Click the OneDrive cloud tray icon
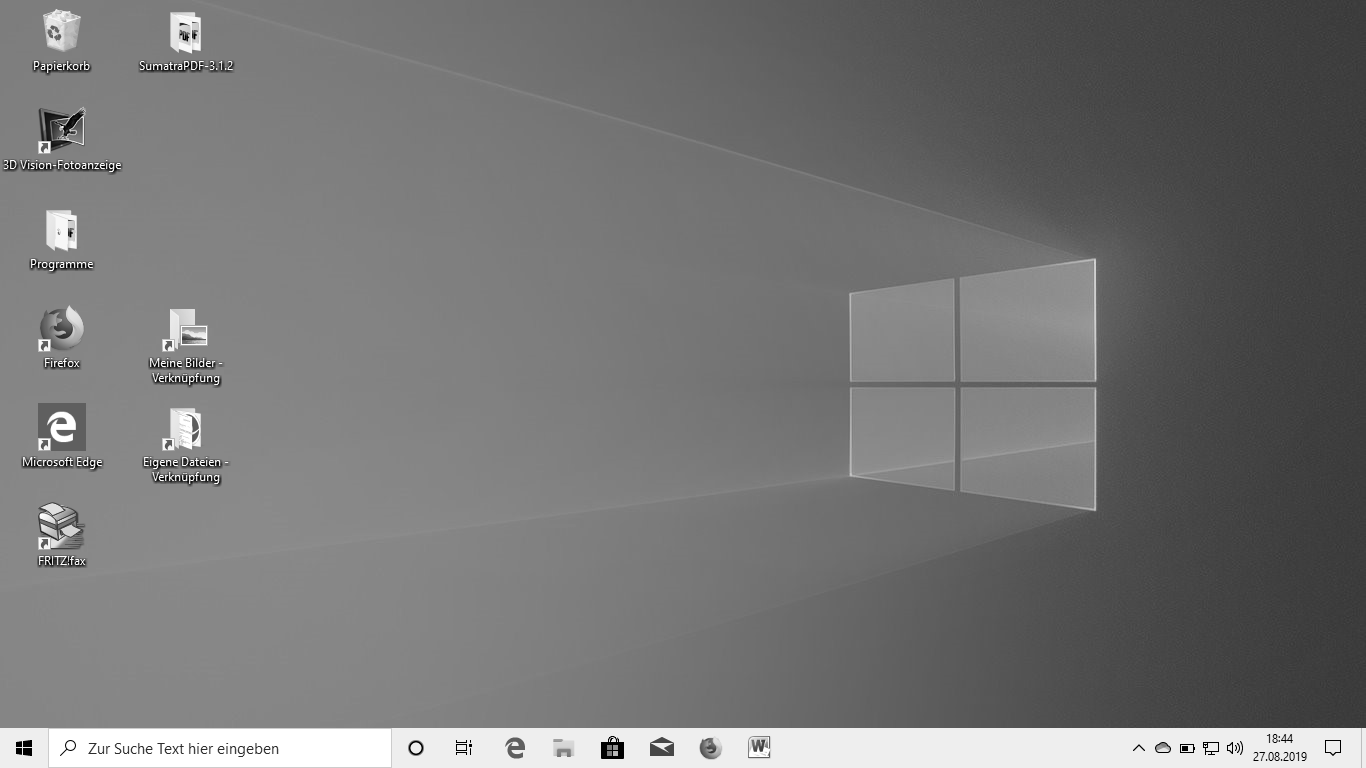Viewport: 1366px width, 768px height. pyautogui.click(x=1163, y=748)
